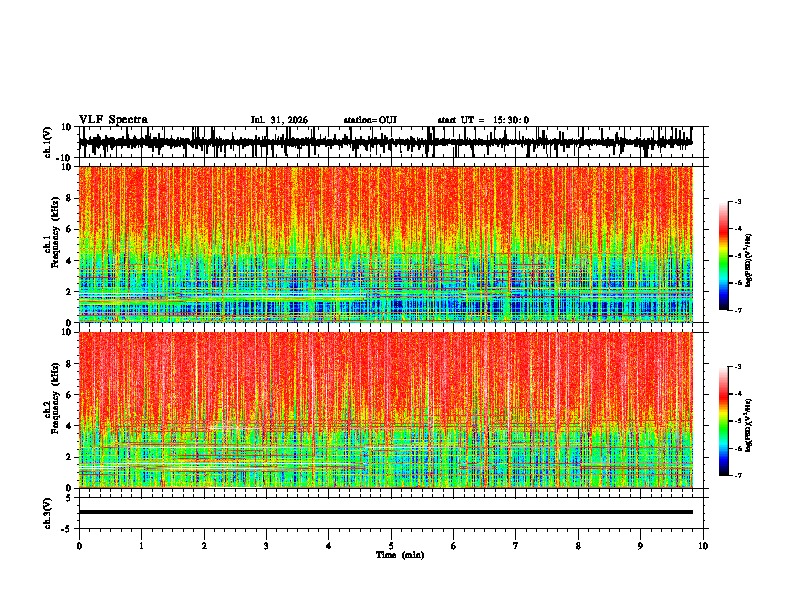The height and width of the screenshot is (612, 792).
Task: Click the '-6' label on ch.2 color bar
Action: (738, 448)
